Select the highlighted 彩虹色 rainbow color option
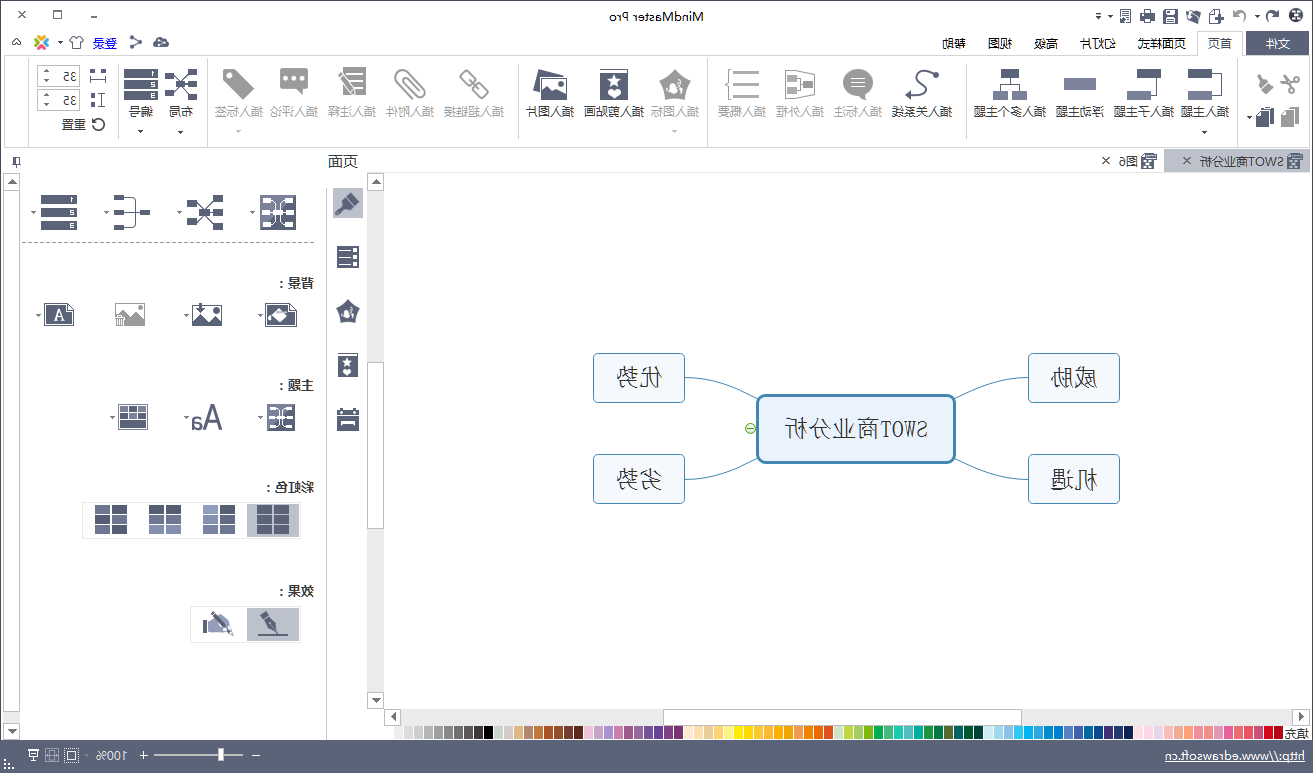This screenshot has width=1313, height=773. pyautogui.click(x=273, y=520)
